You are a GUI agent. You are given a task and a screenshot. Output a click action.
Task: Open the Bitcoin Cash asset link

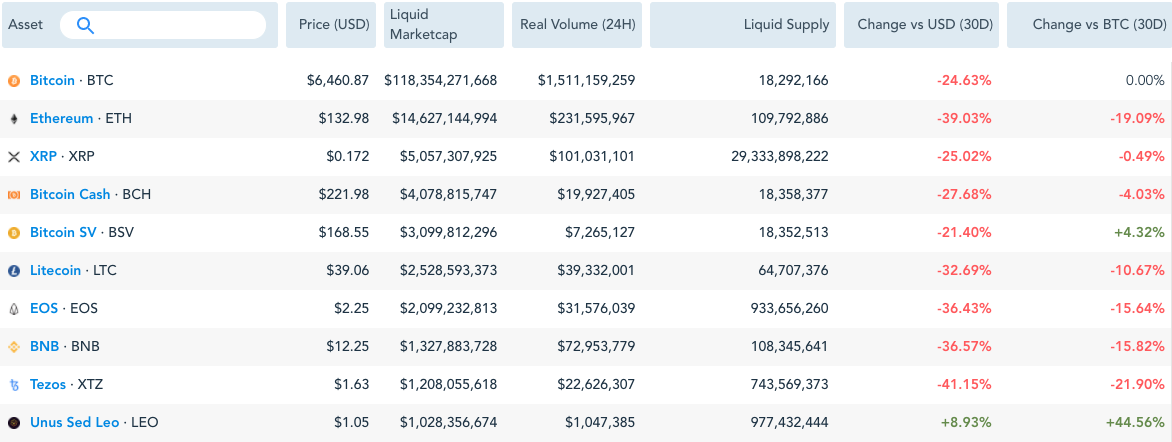(x=70, y=194)
